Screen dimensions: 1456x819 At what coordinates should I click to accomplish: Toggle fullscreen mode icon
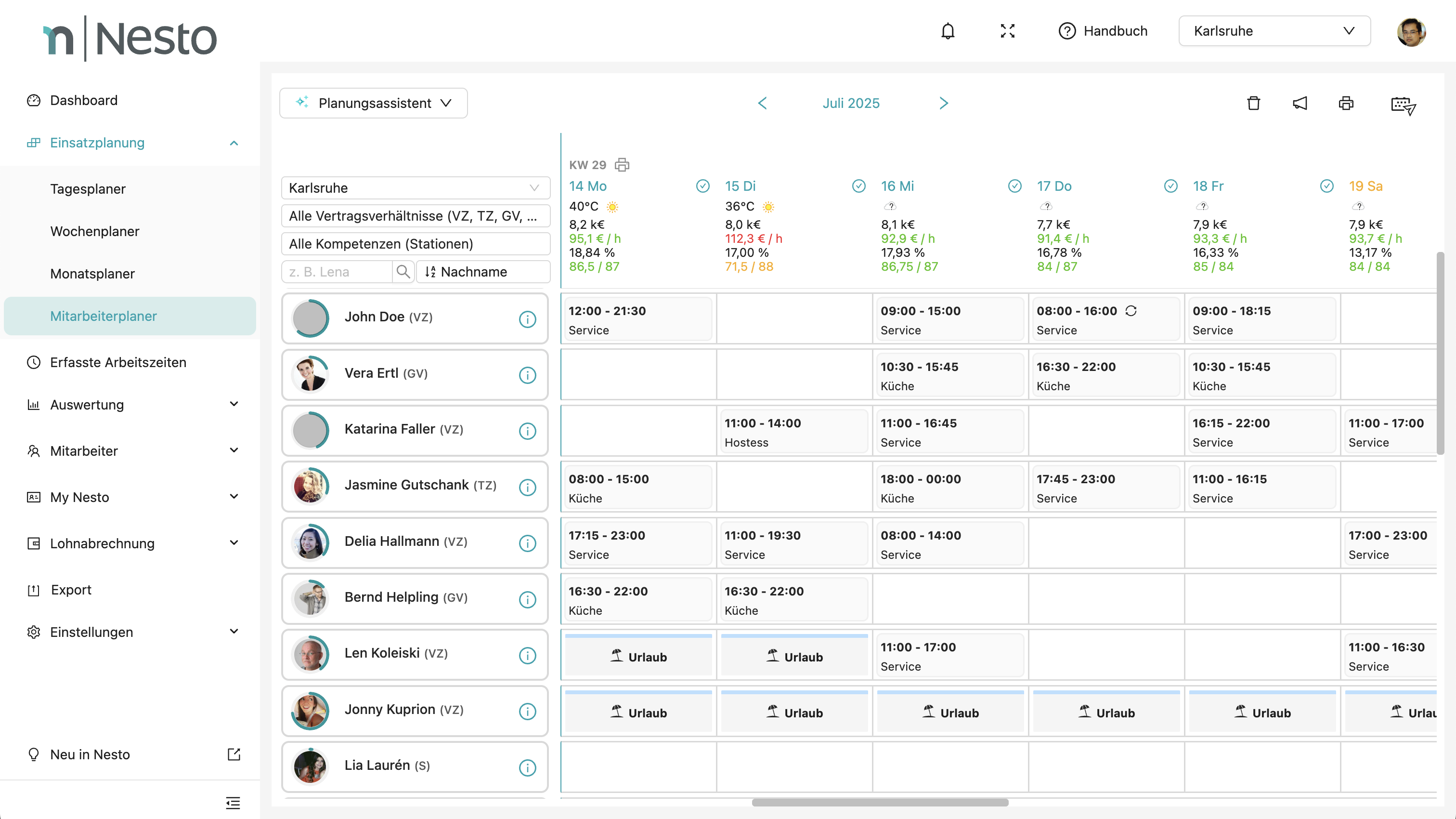[x=1007, y=31]
